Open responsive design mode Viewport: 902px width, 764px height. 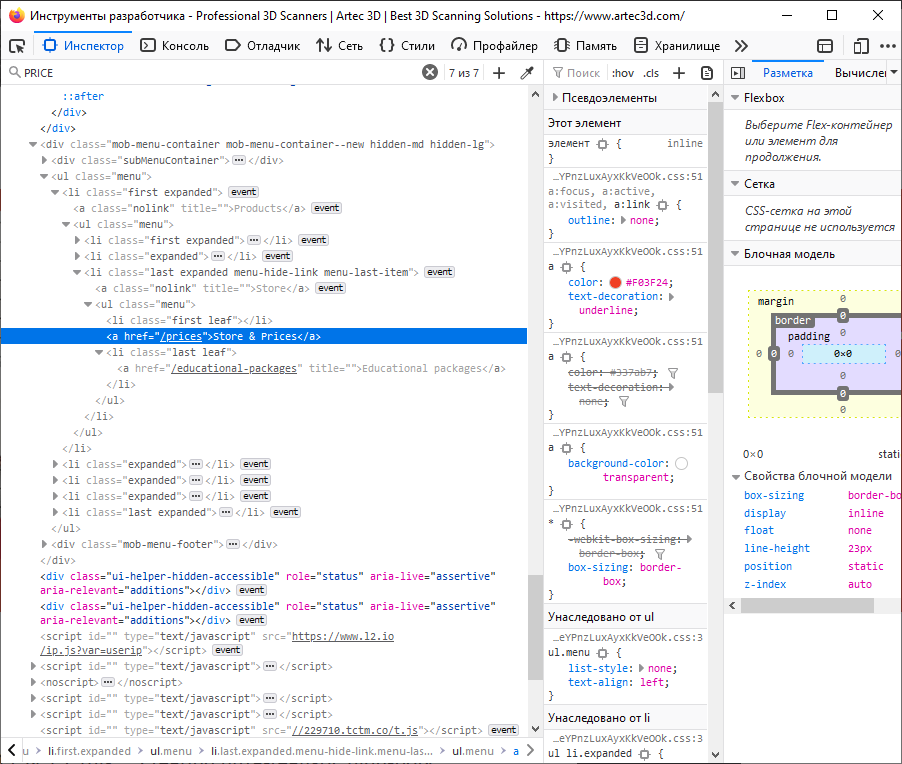tap(860, 46)
